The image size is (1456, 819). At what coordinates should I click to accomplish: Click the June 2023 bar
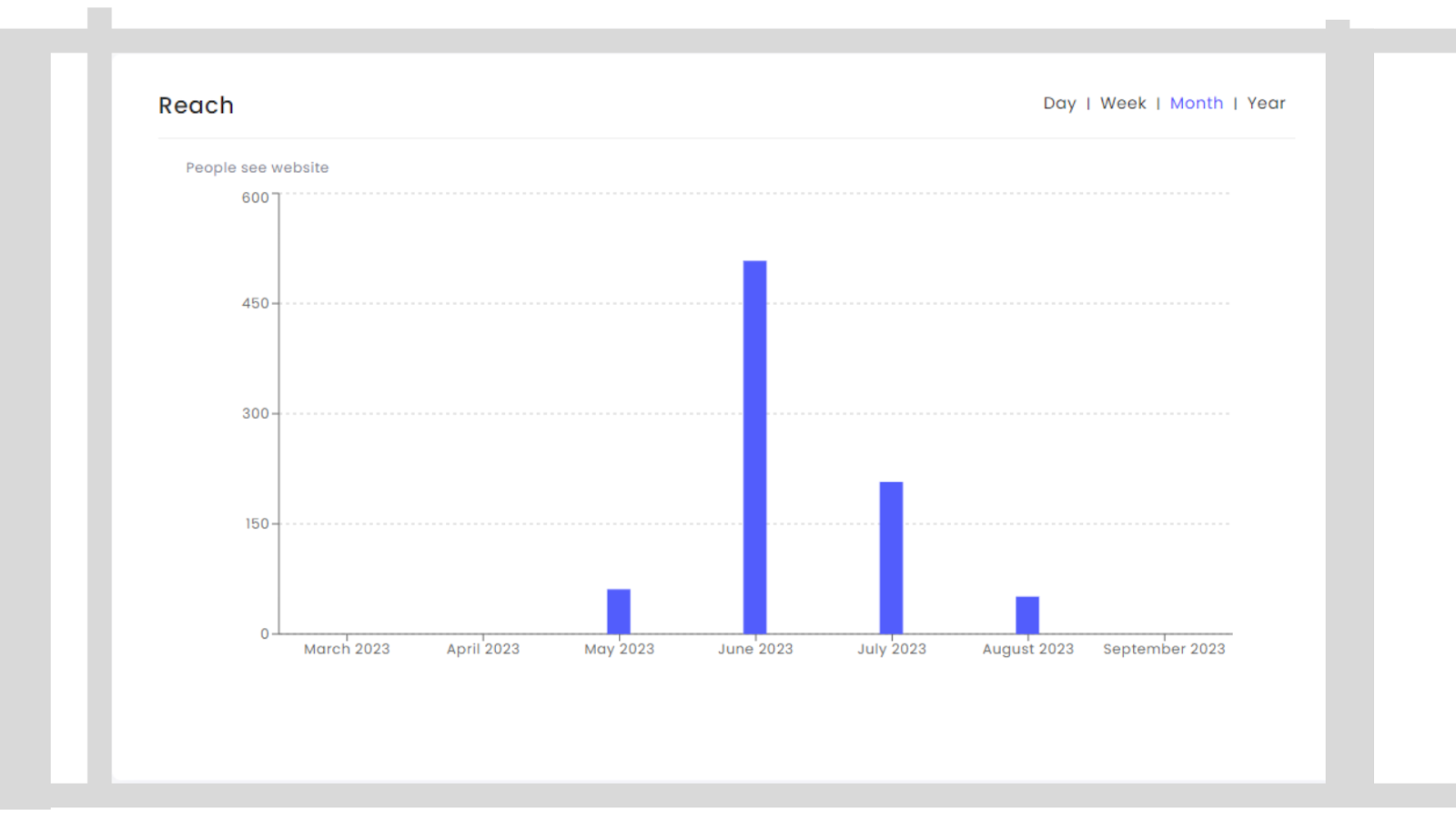point(754,447)
